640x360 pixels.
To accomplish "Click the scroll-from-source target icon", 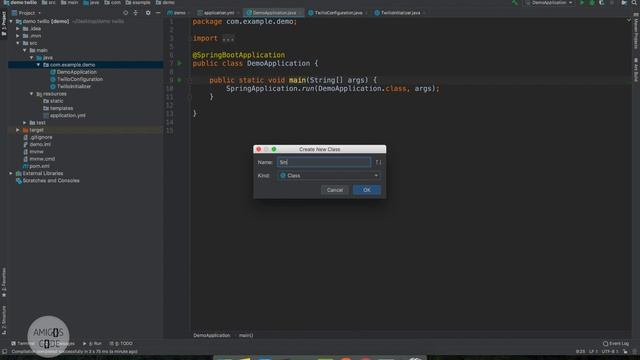I will tap(125, 13).
